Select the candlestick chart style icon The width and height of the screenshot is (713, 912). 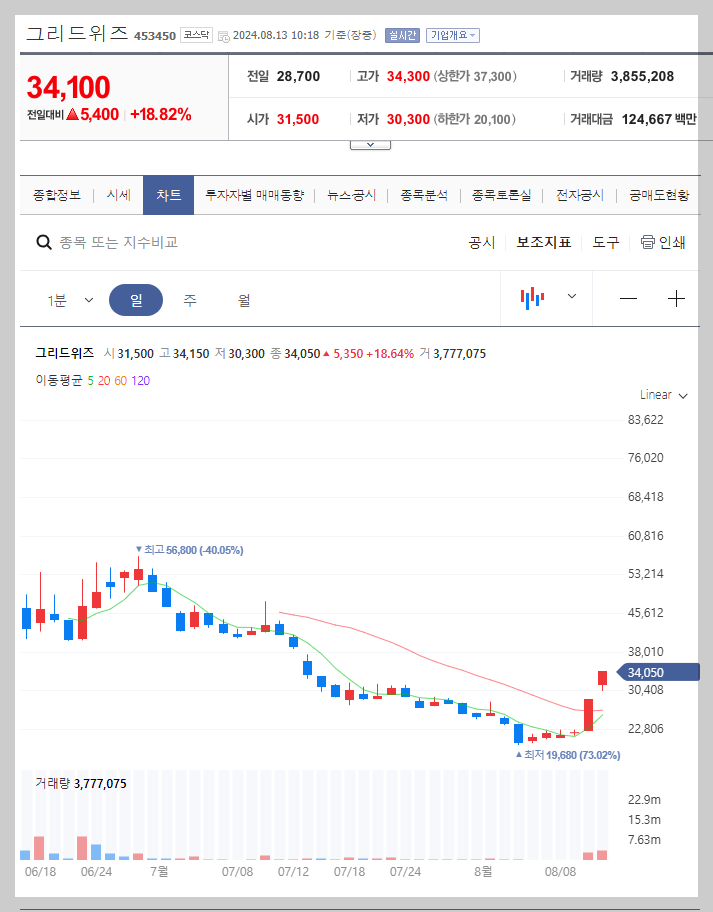pyautogui.click(x=533, y=299)
